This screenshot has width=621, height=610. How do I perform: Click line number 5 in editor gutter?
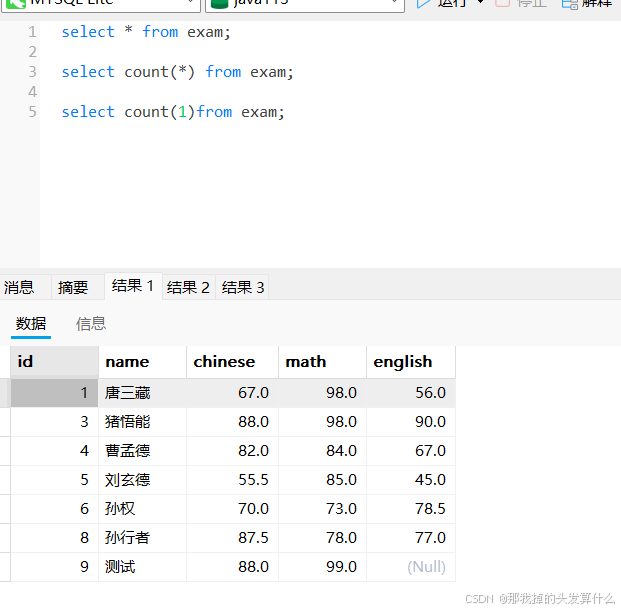32,112
